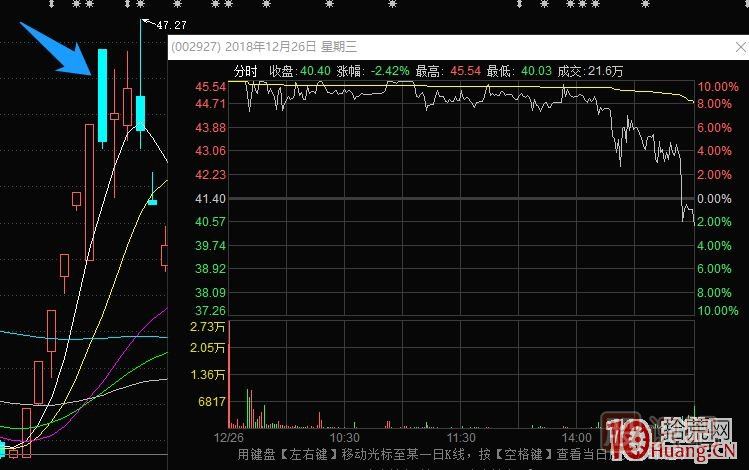Click the 11:30 time axis marker

[x=460, y=438]
